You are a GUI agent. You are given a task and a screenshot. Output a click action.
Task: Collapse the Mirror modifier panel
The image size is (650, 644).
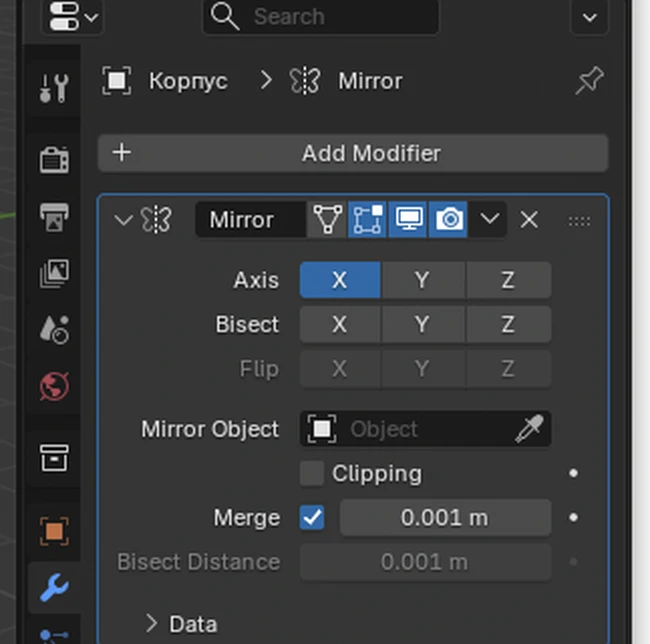point(123,220)
